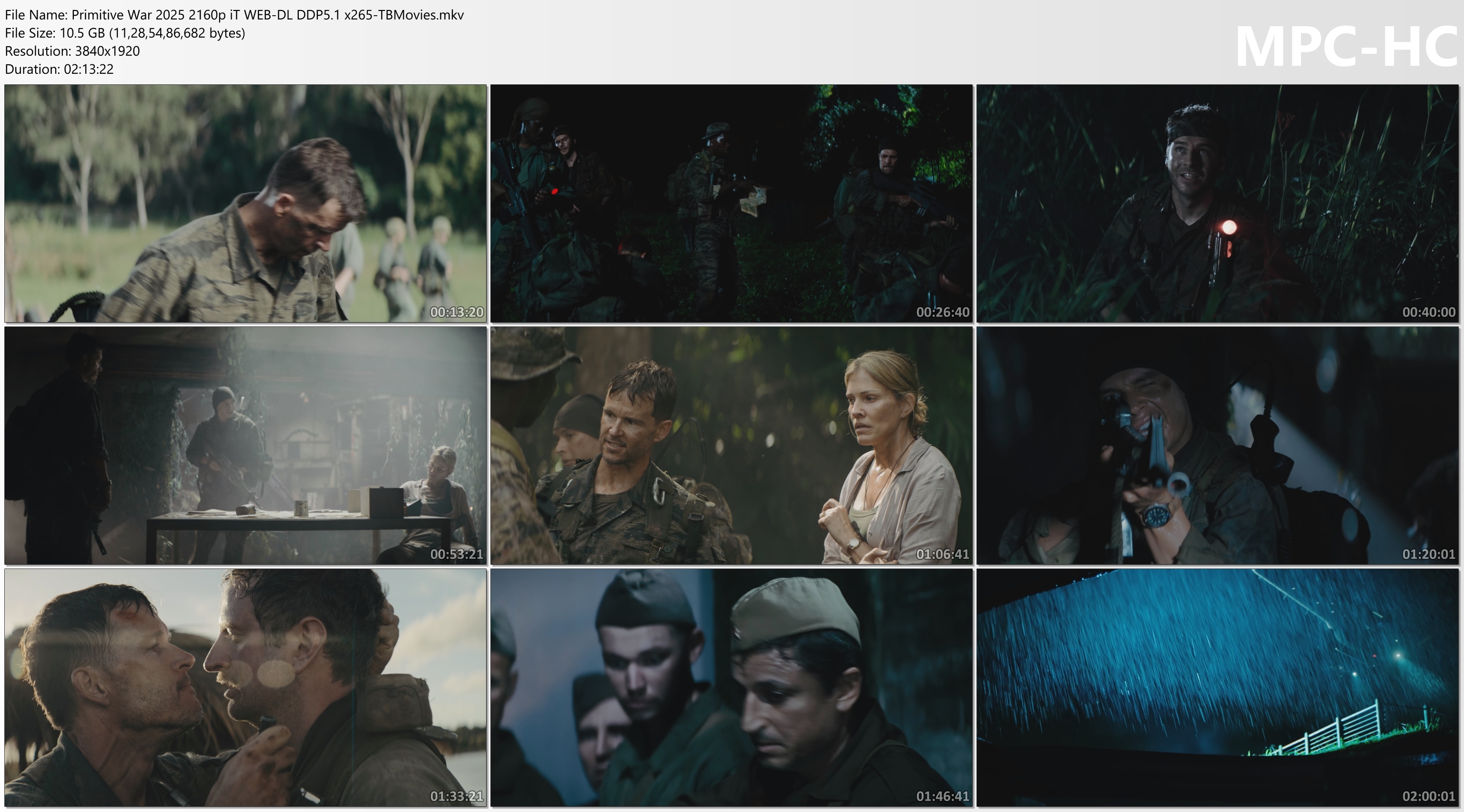Open the thumbnail stamped 00:13:20
Viewport: 1464px width, 812px height.
[245, 203]
